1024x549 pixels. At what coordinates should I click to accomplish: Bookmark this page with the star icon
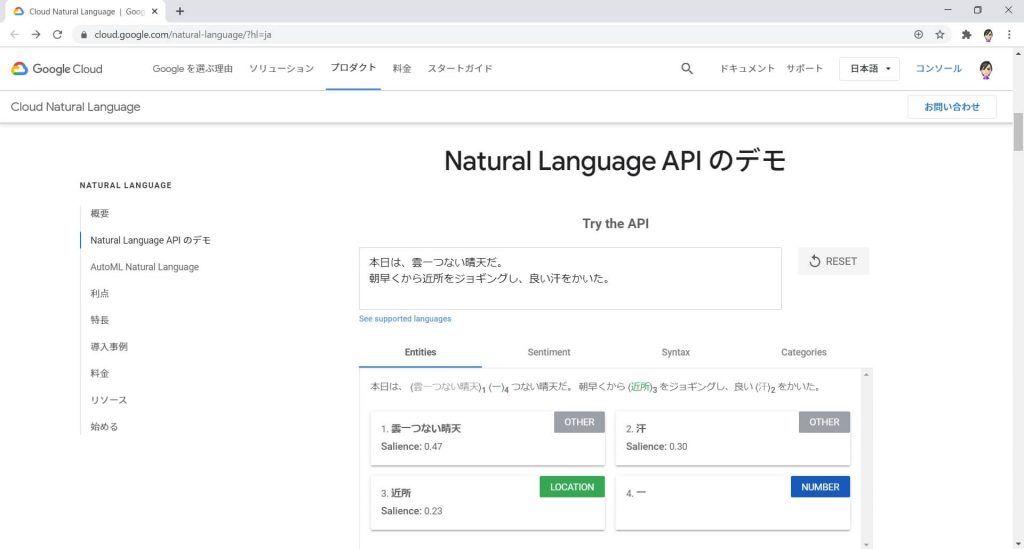940,35
